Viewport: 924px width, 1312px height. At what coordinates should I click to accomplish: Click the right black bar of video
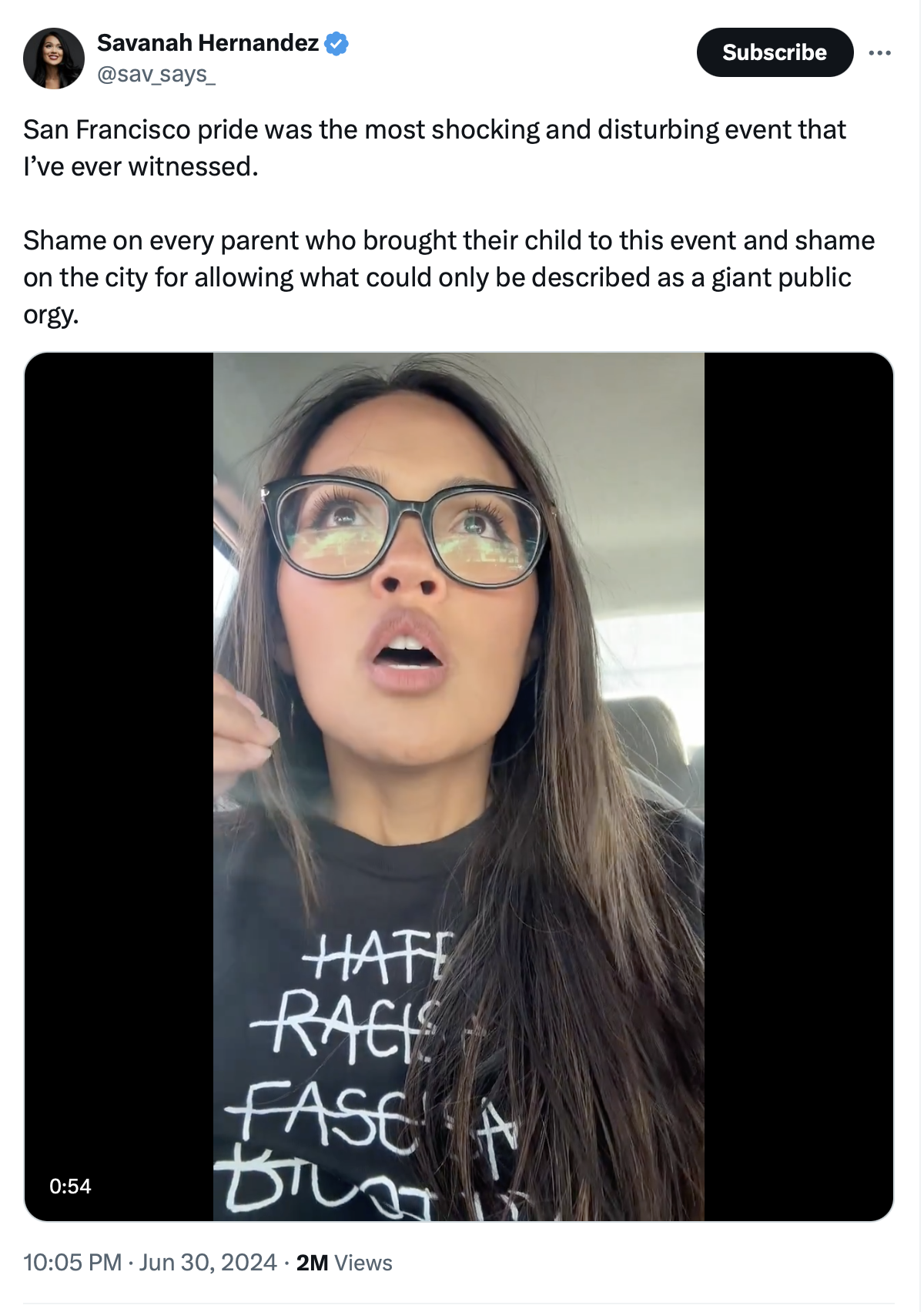[798, 786]
